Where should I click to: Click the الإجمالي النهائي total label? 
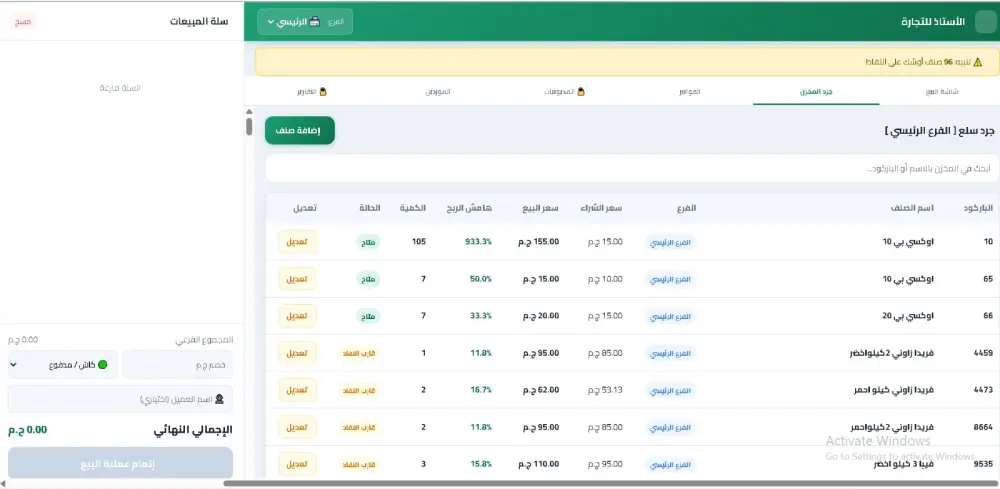pyautogui.click(x=193, y=430)
